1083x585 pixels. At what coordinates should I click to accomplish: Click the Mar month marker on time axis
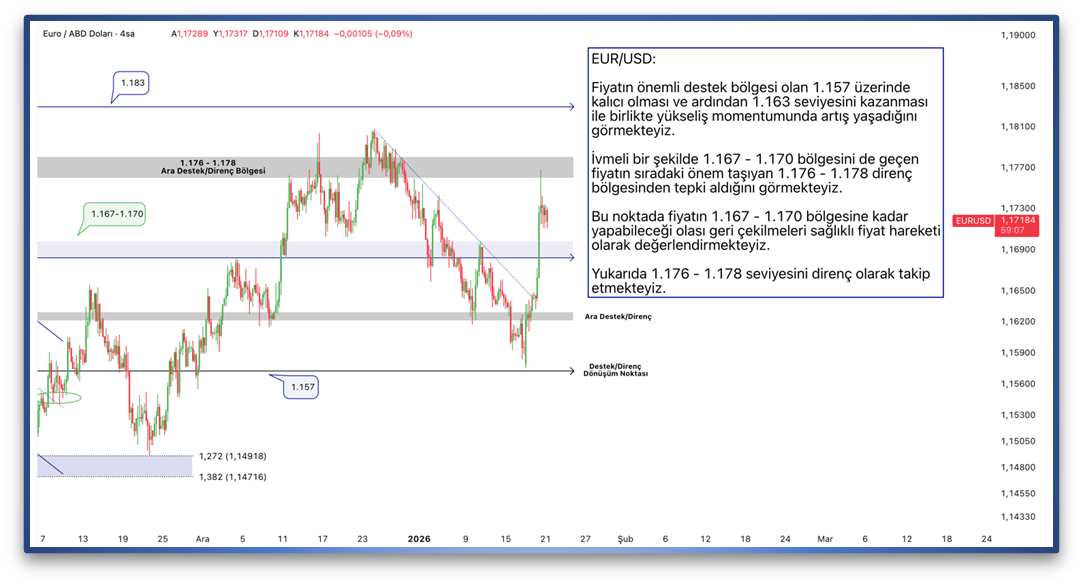coord(825,538)
